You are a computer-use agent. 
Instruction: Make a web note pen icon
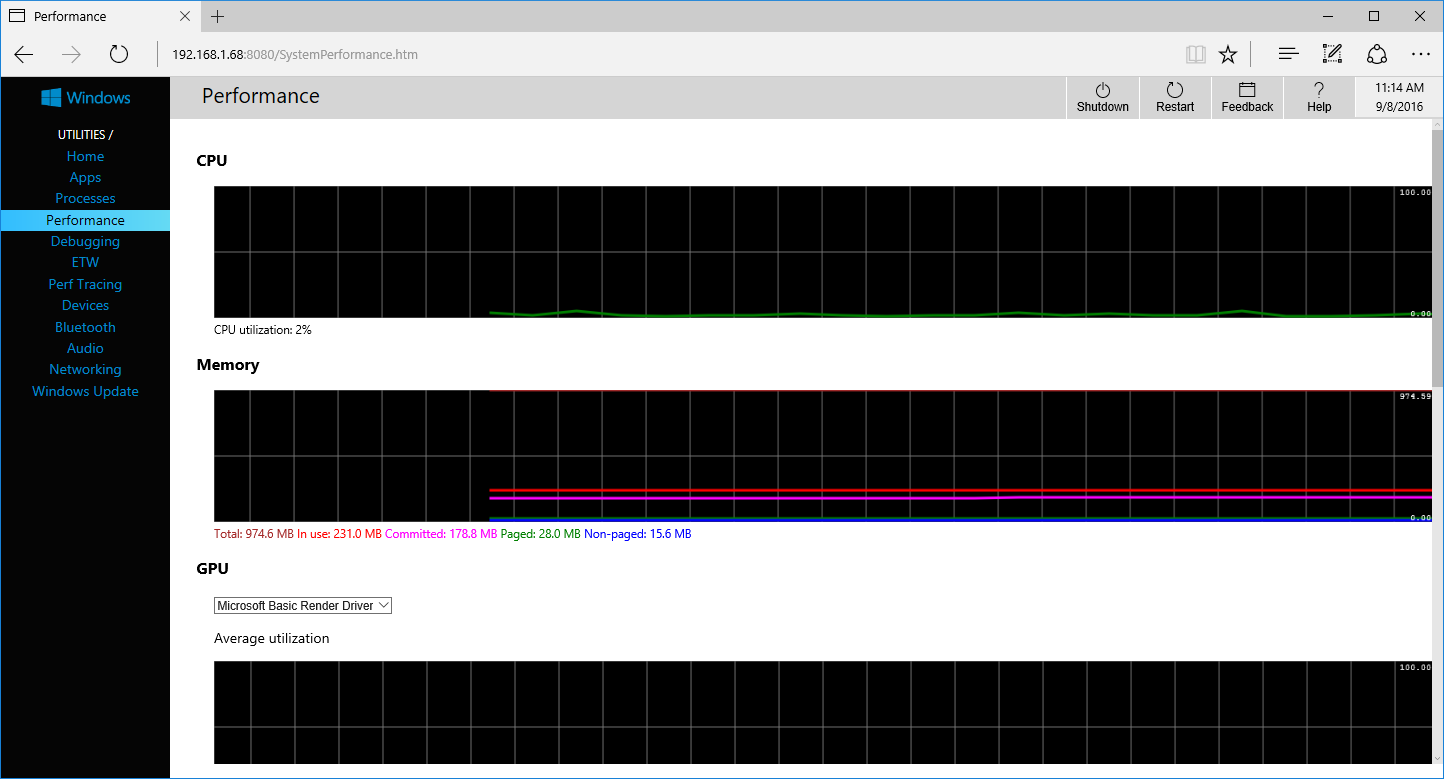pos(1332,54)
